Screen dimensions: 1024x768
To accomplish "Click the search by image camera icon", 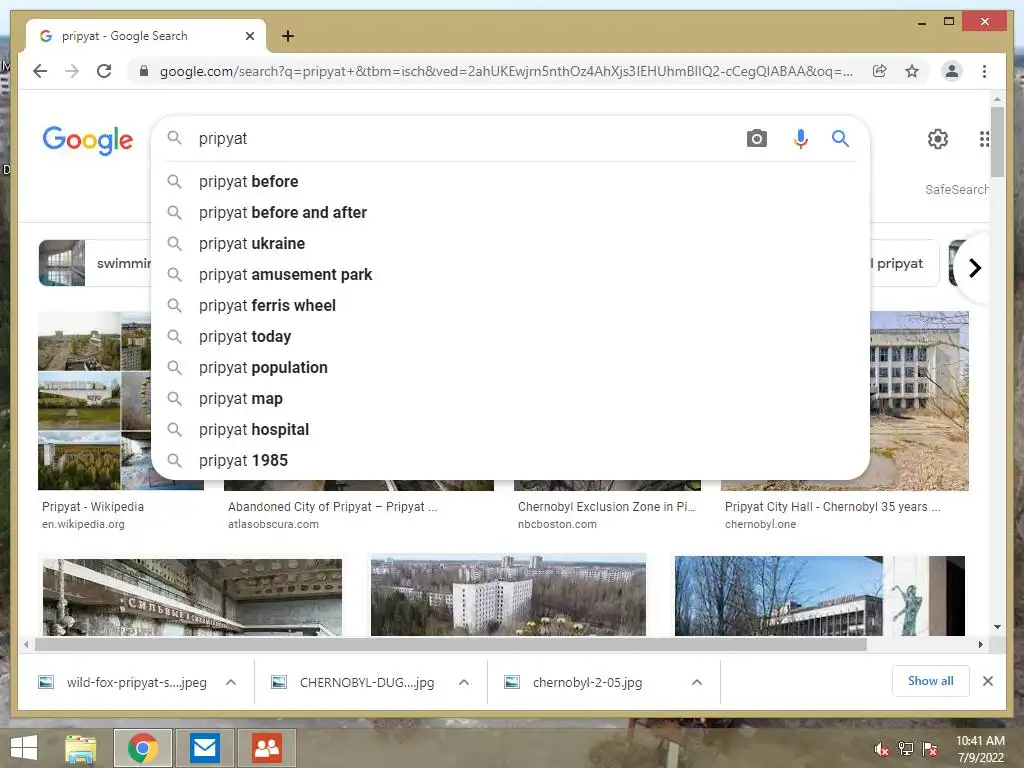I will [756, 138].
